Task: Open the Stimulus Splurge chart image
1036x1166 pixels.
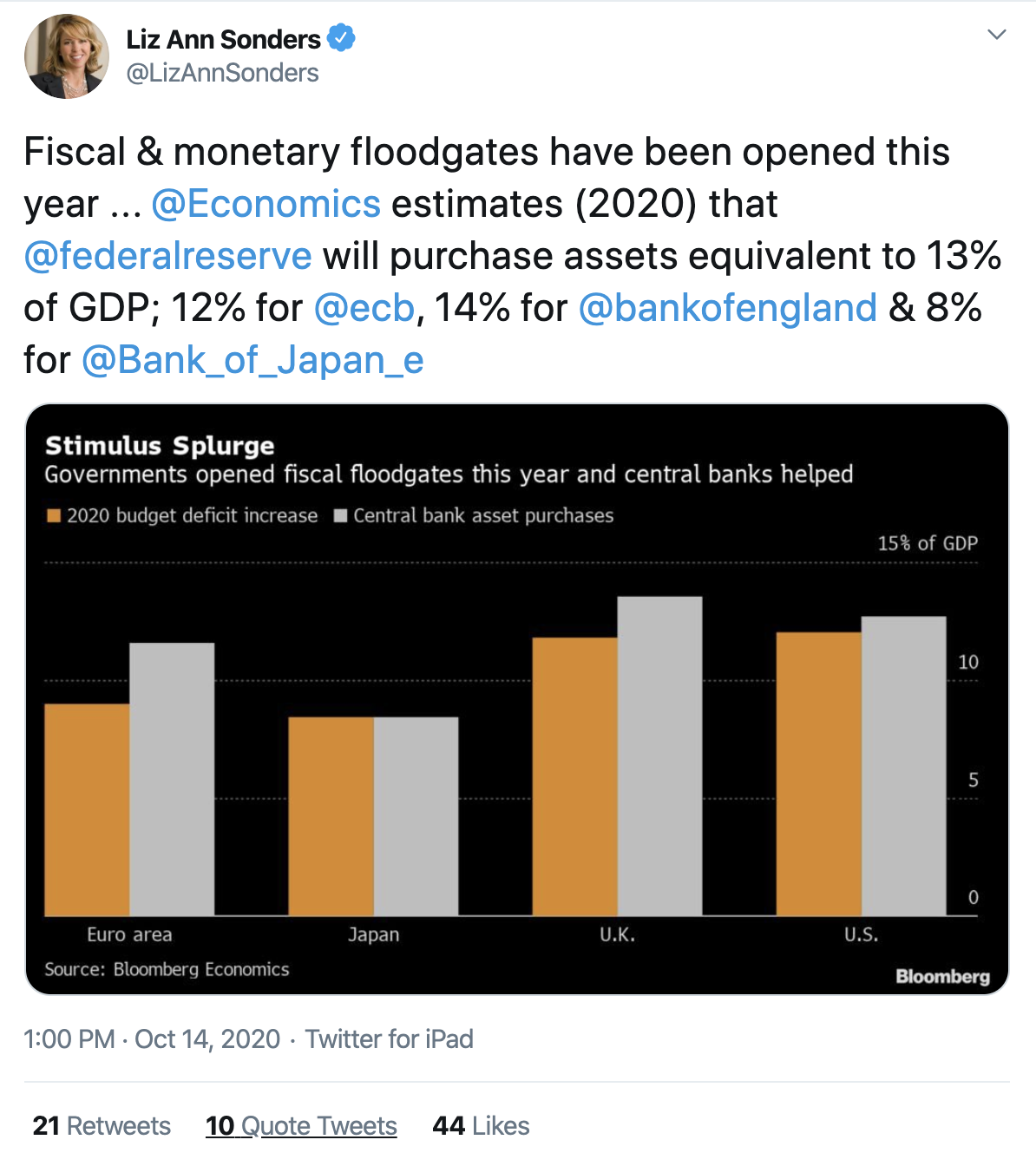Action: tap(517, 698)
